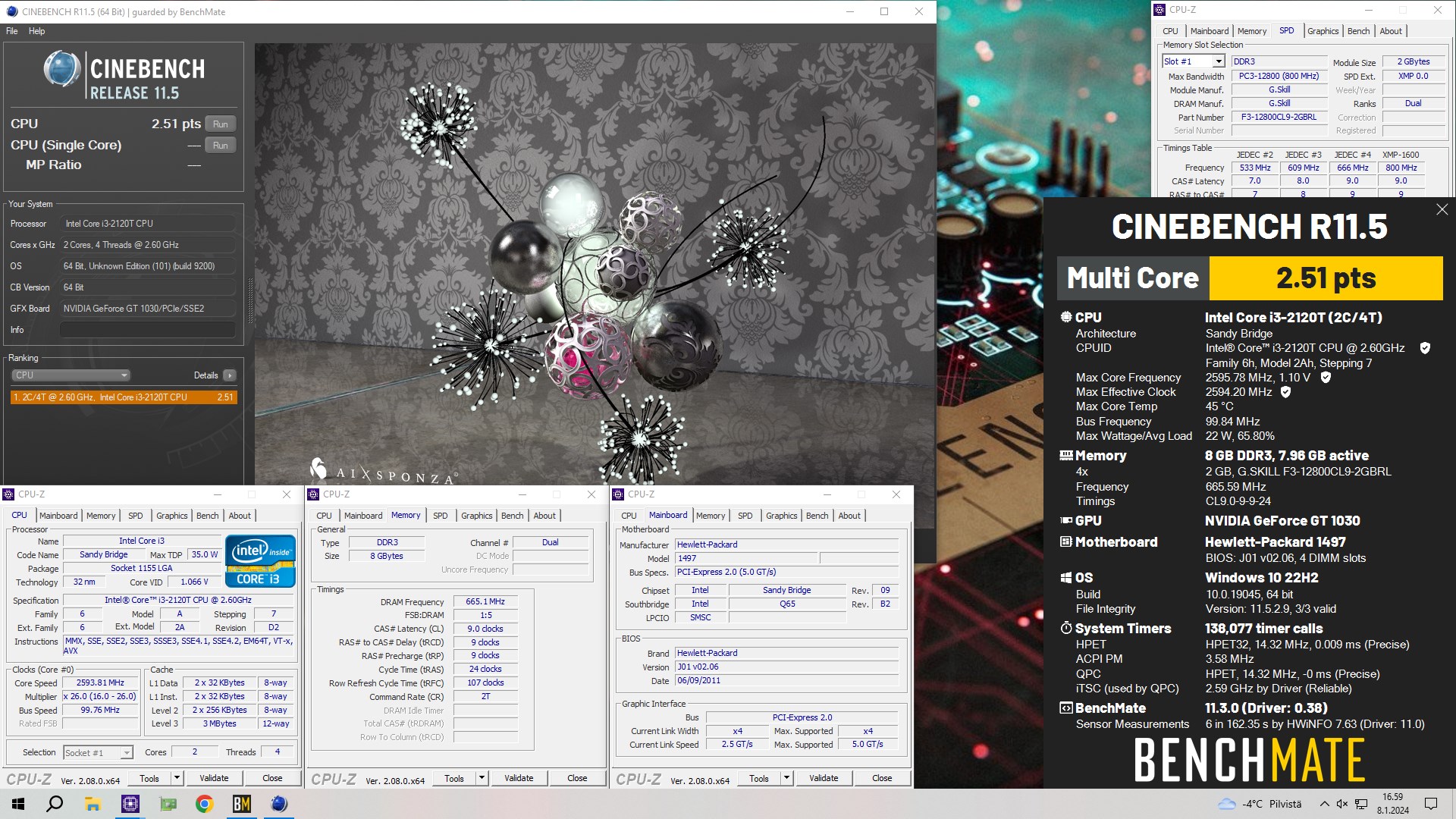Open the Help menu in Cinebench
The width and height of the screenshot is (1456, 819).
coord(36,31)
